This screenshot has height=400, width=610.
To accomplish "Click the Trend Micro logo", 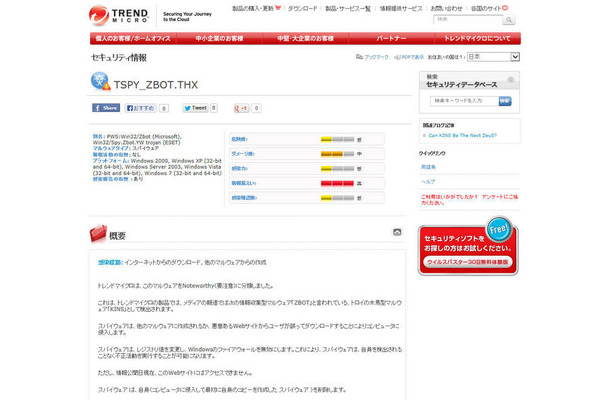I will click(x=119, y=15).
